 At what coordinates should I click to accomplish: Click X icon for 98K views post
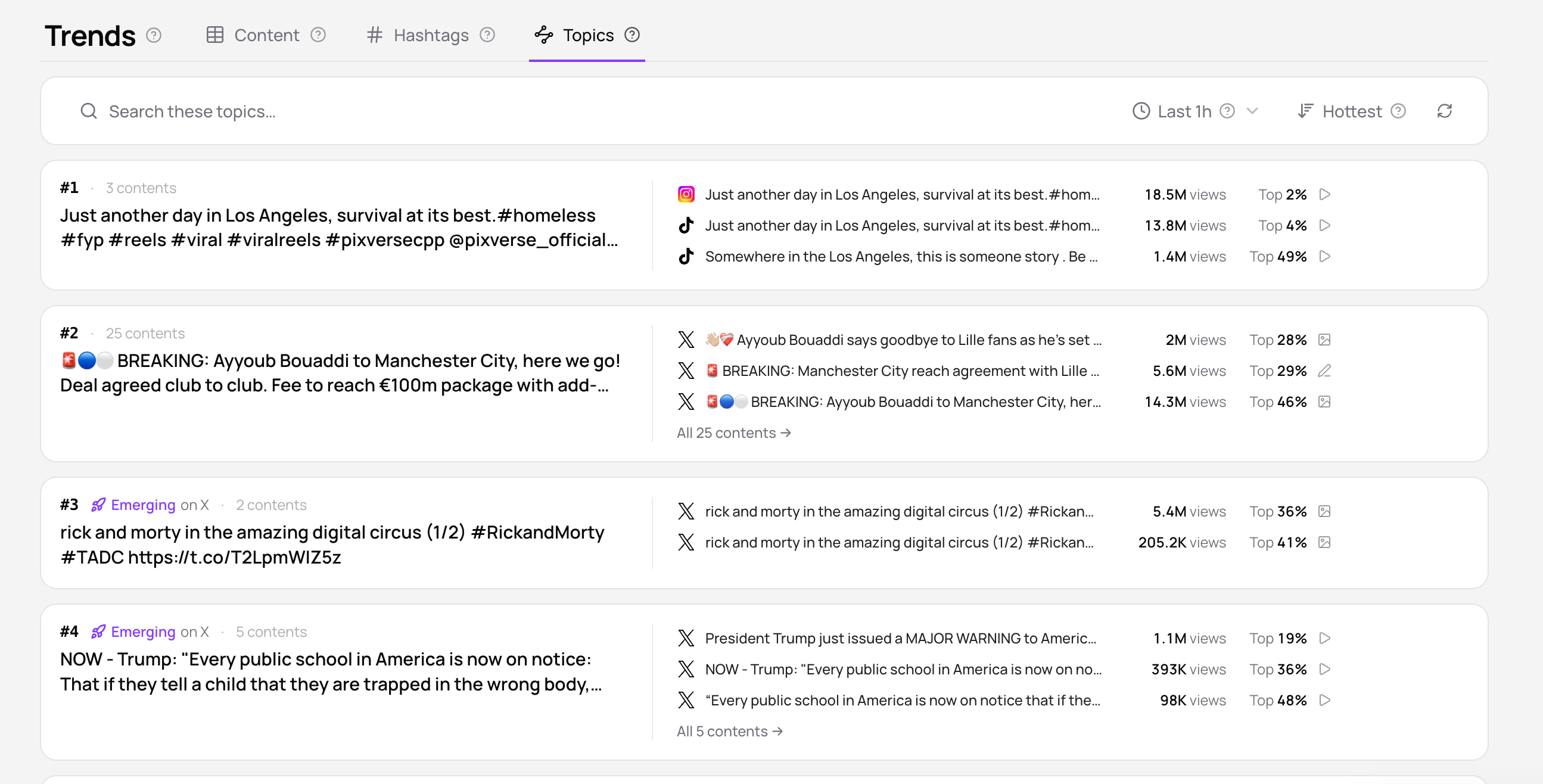pos(686,701)
